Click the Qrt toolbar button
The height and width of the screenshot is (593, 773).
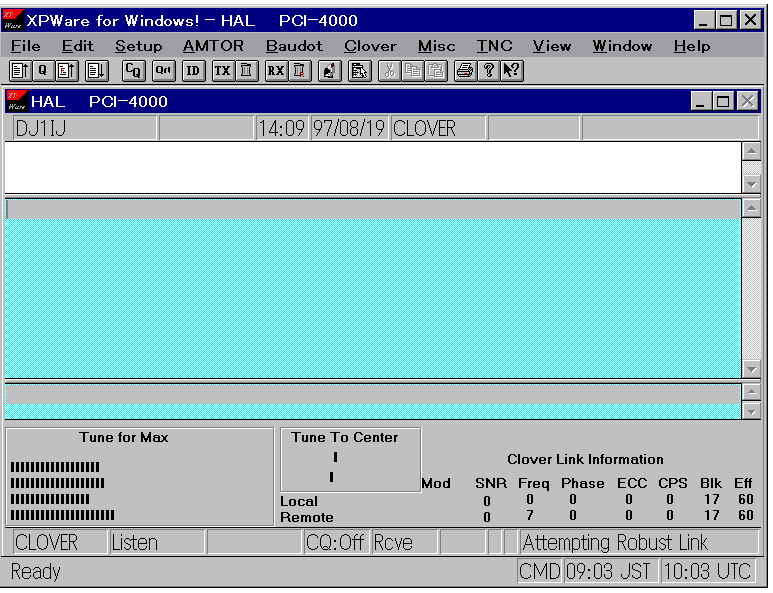(164, 71)
